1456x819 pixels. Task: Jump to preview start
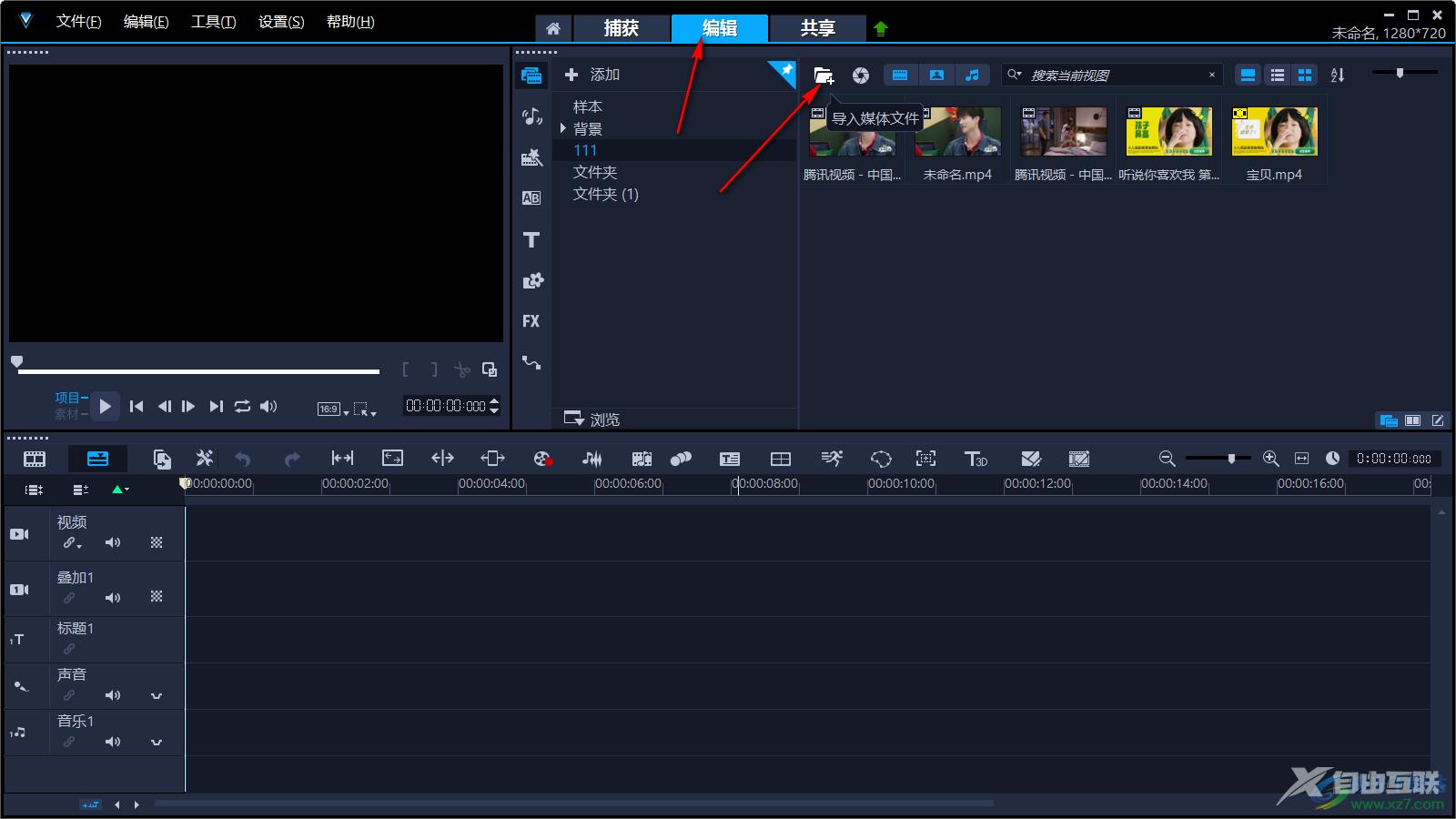pyautogui.click(x=136, y=407)
